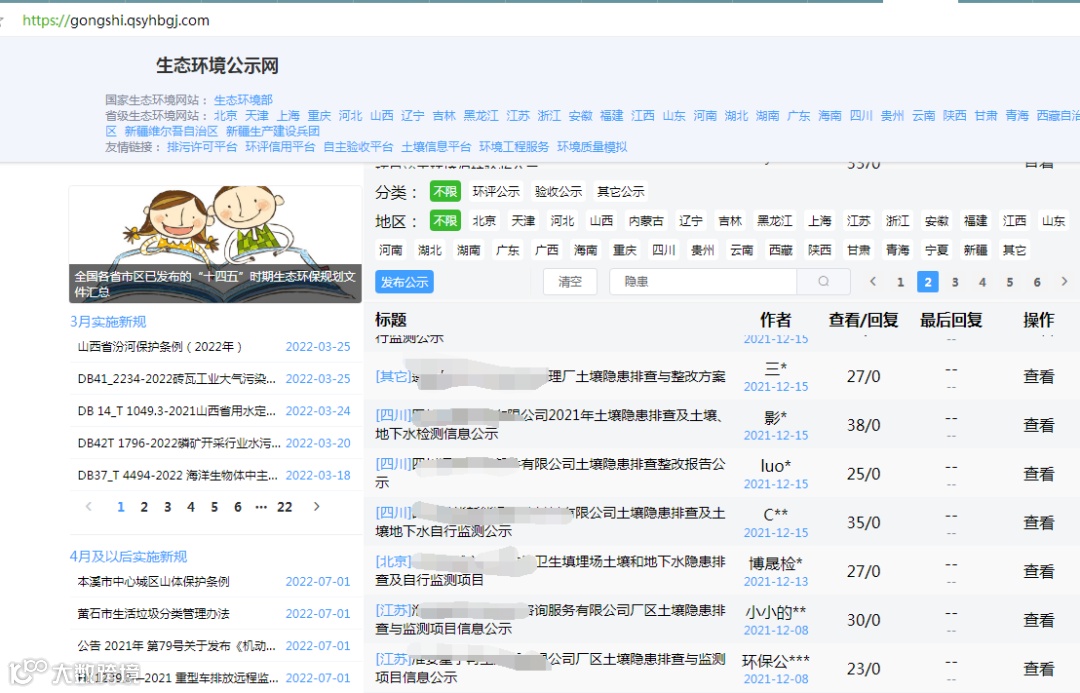Viewport: 1080px width, 693px height.
Task: Click the 3月实施新规 section heading
Action: pos(108,322)
